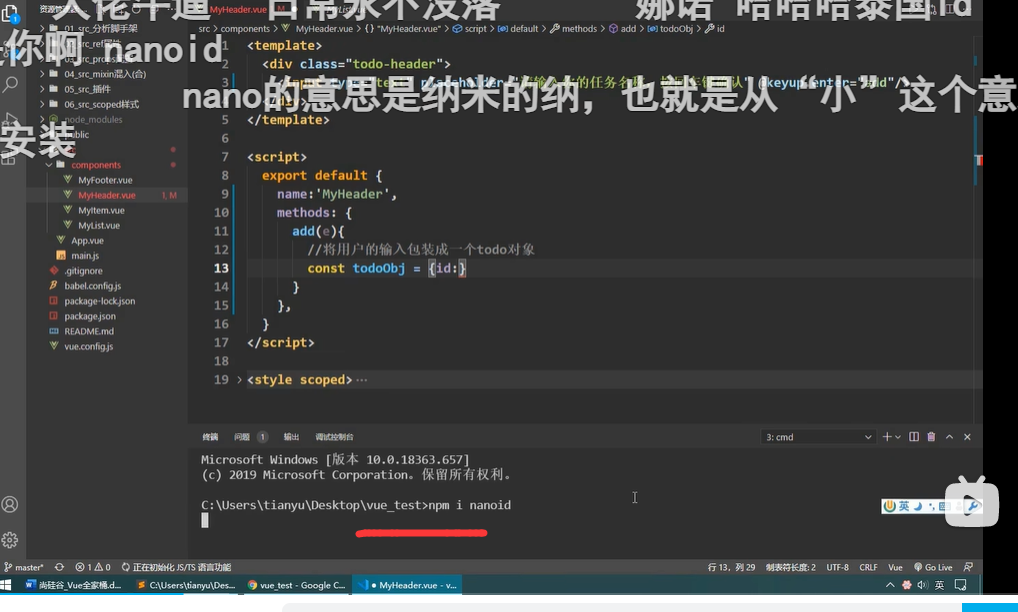Open MyFooter.vue in the explorer
The width and height of the screenshot is (1018, 612).
pos(105,180)
